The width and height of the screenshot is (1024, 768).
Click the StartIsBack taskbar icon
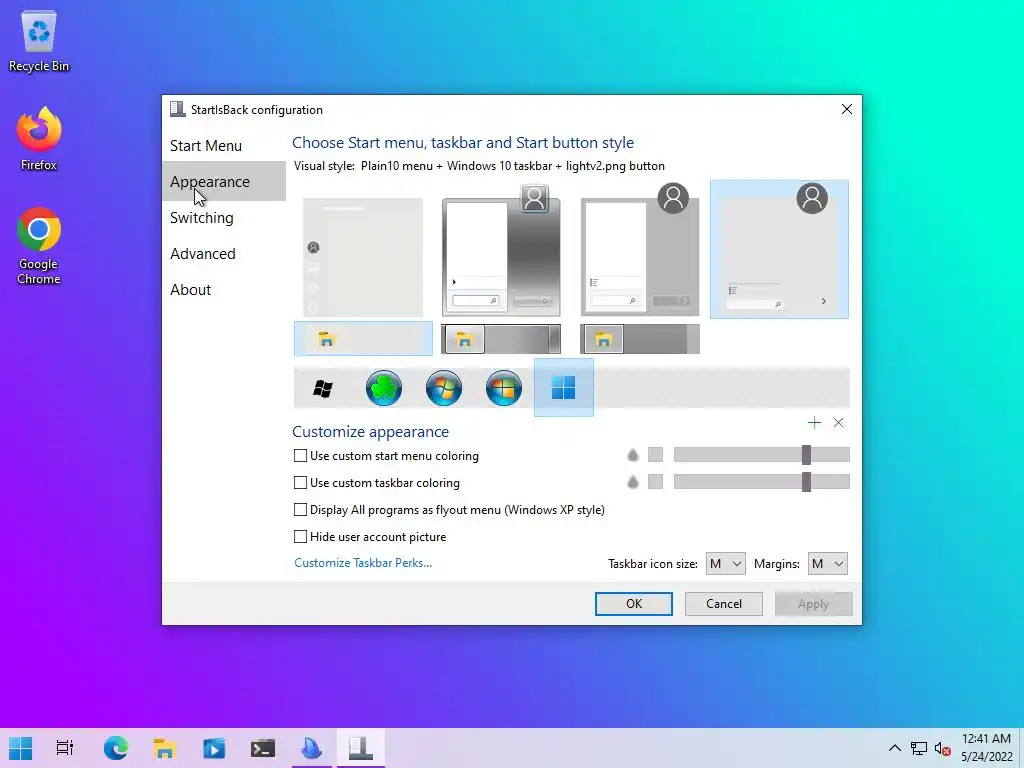360,748
